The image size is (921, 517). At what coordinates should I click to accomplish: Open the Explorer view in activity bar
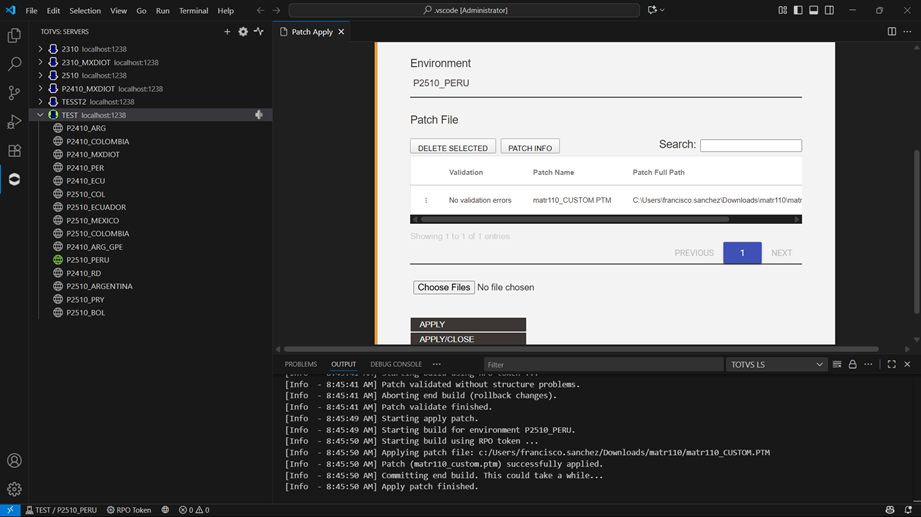point(14,35)
